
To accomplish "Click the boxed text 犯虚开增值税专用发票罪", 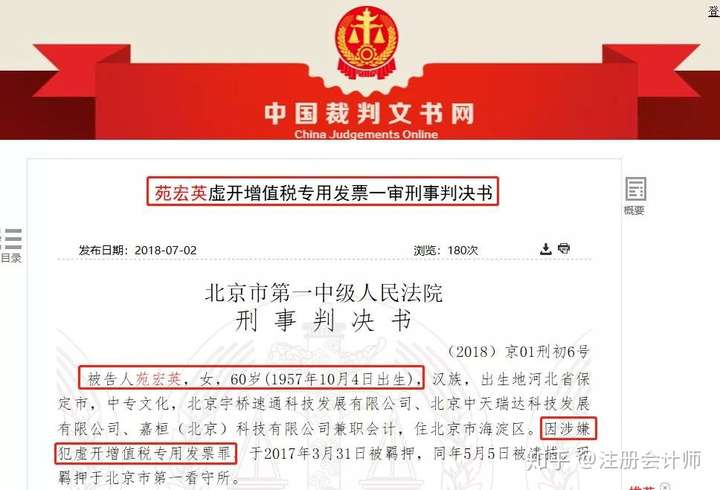I will pos(146,453).
